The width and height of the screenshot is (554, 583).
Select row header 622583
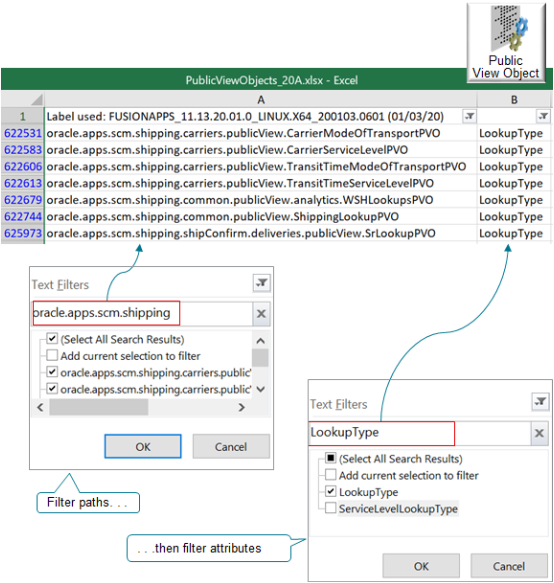click(x=23, y=150)
